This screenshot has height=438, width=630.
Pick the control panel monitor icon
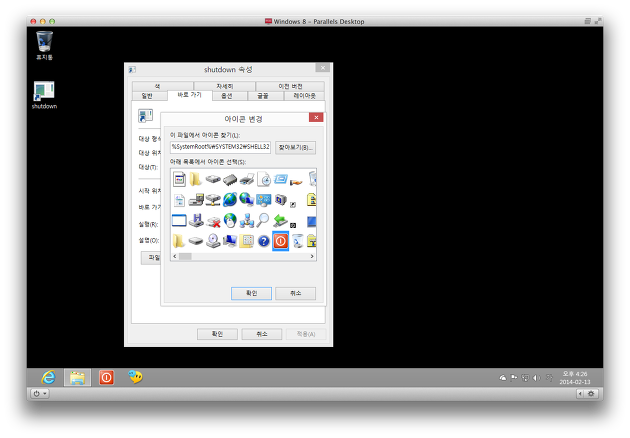tap(264, 200)
